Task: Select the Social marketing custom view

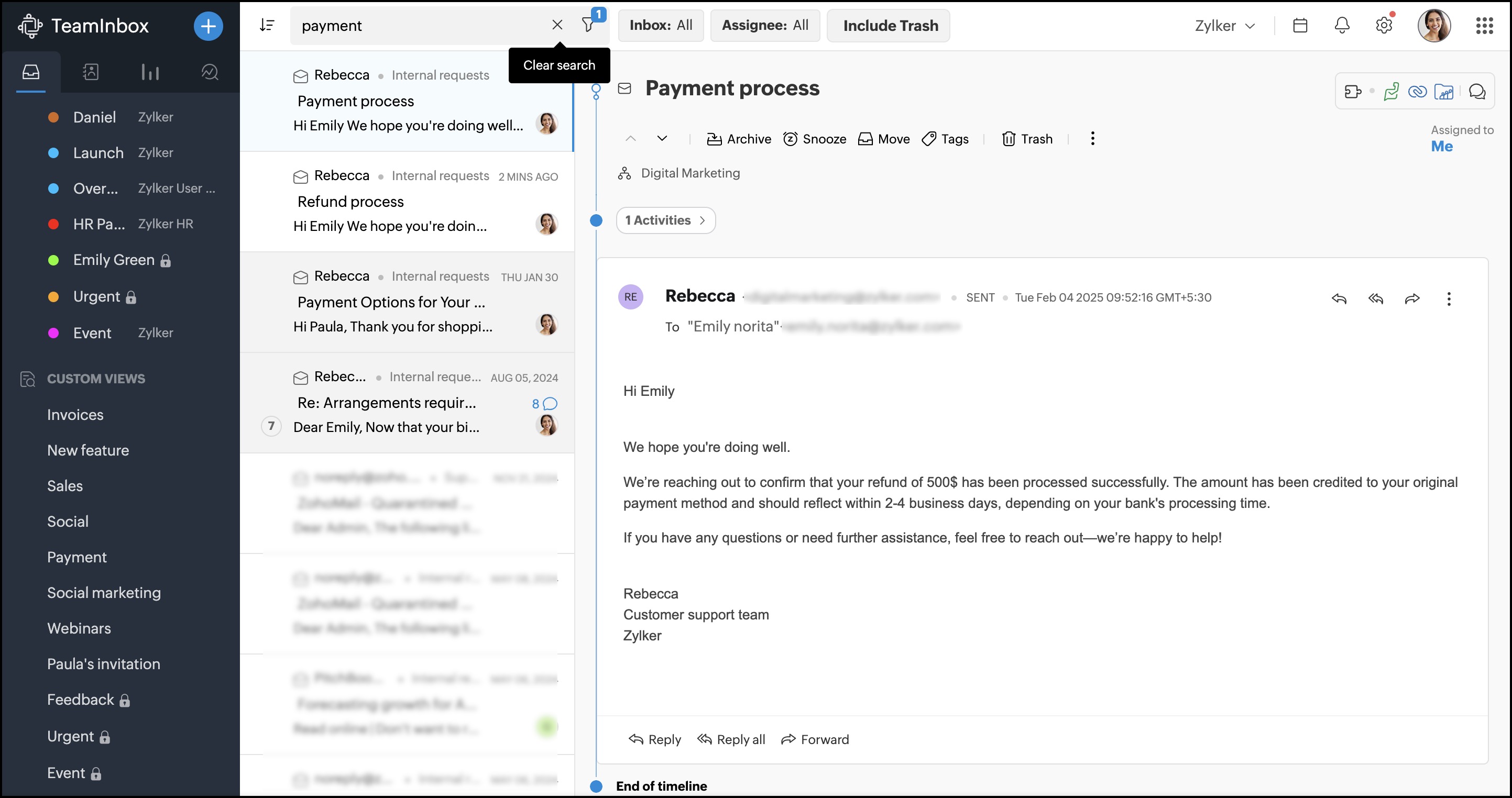Action: tap(104, 593)
